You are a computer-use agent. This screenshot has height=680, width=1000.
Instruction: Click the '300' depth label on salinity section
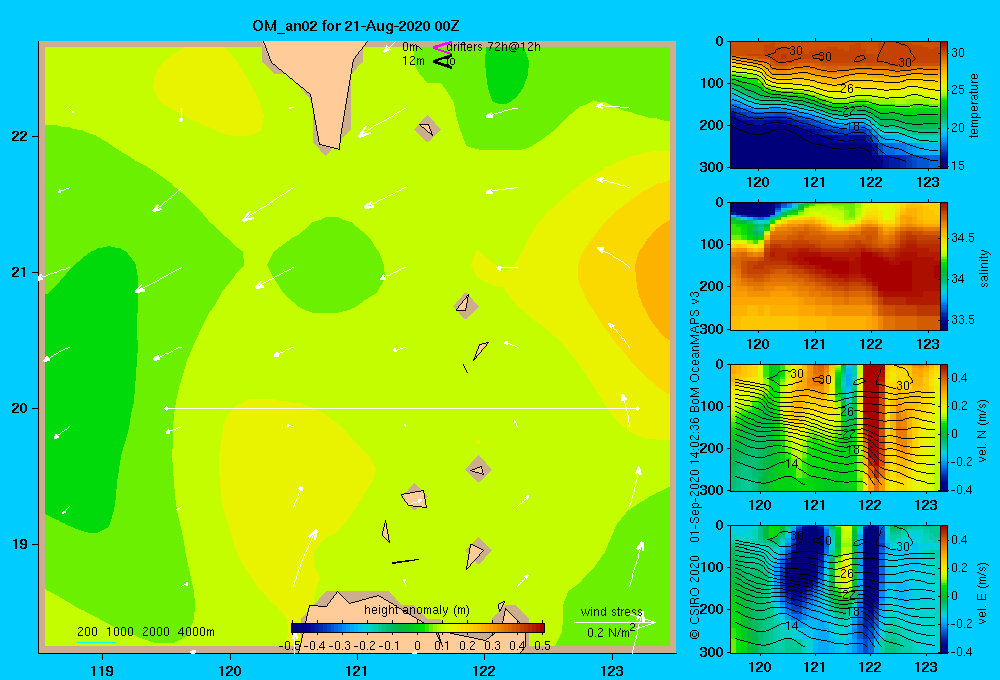tap(712, 329)
